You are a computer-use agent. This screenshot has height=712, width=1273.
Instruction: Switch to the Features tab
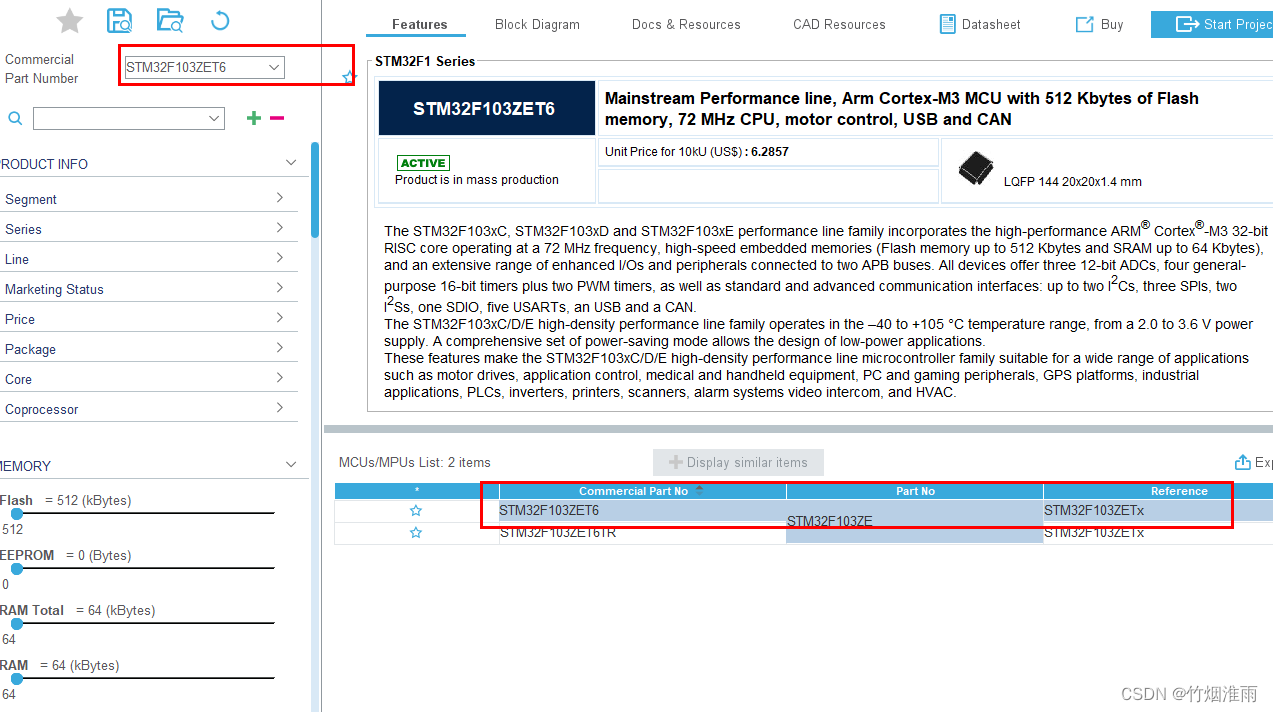click(x=420, y=24)
